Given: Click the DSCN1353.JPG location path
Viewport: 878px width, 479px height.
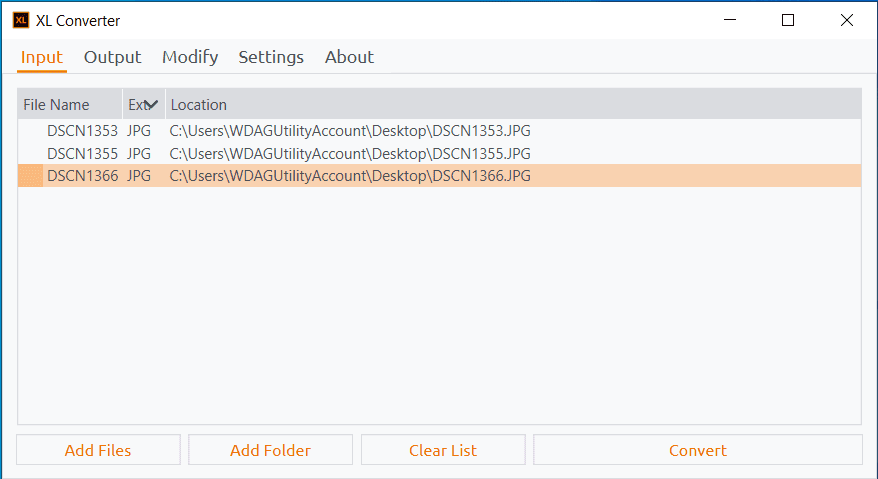Looking at the screenshot, I should click(x=350, y=130).
